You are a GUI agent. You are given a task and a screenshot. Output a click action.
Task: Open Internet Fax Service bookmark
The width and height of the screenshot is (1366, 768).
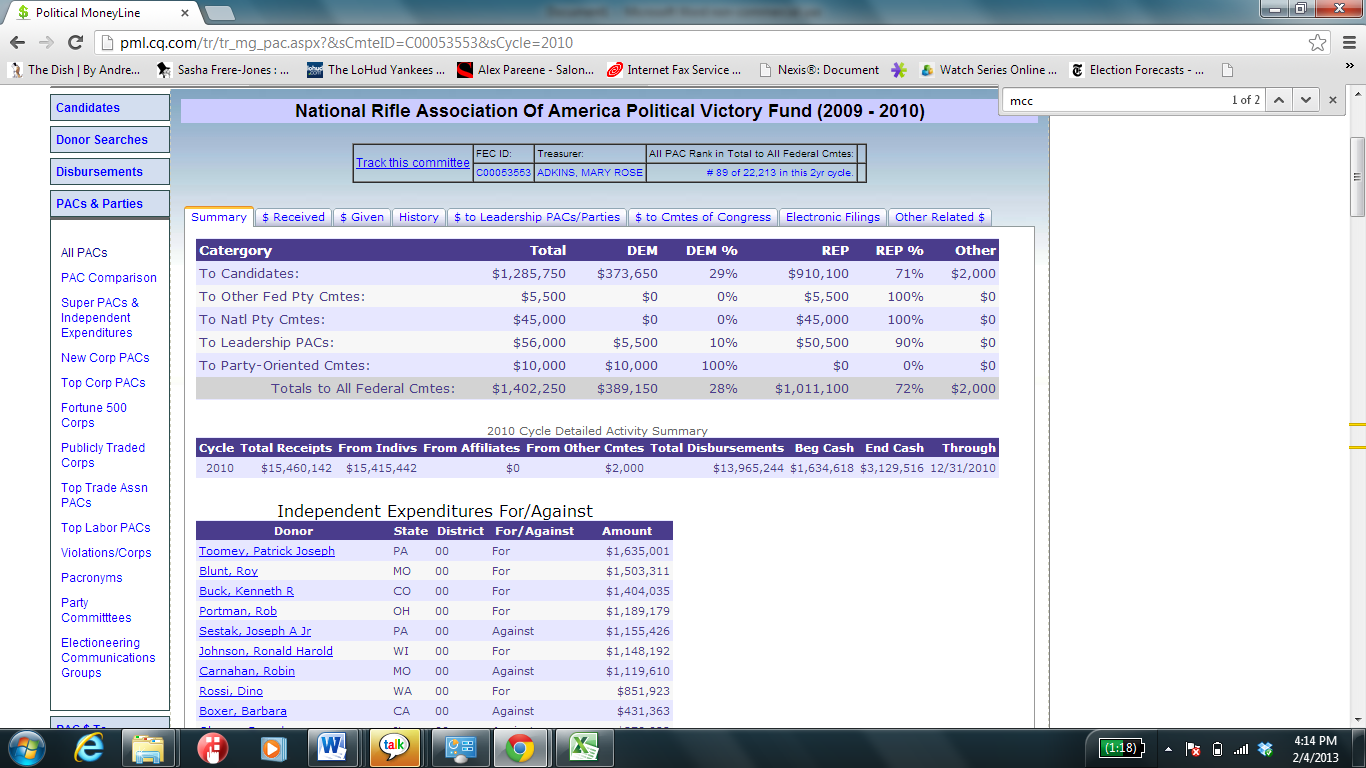(674, 70)
